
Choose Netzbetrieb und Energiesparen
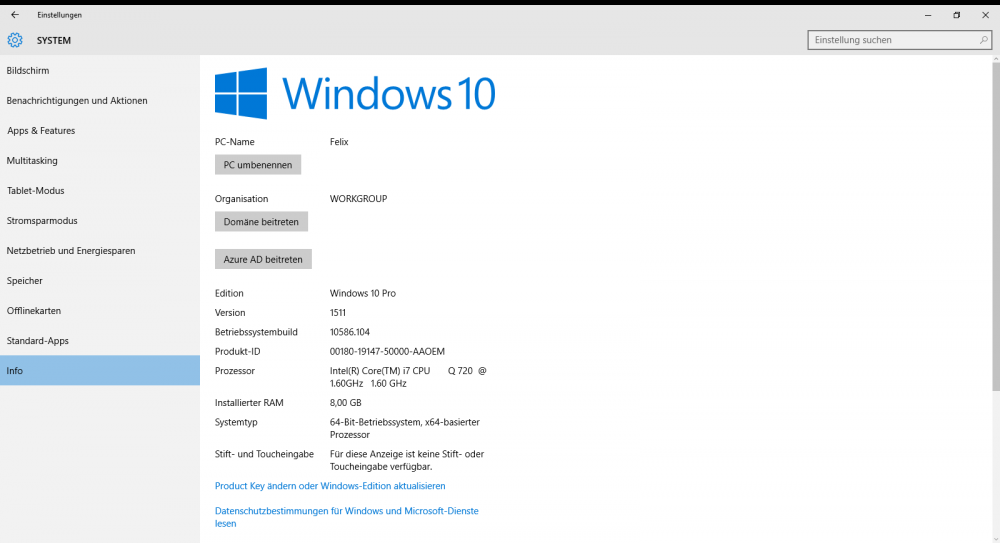tap(71, 251)
